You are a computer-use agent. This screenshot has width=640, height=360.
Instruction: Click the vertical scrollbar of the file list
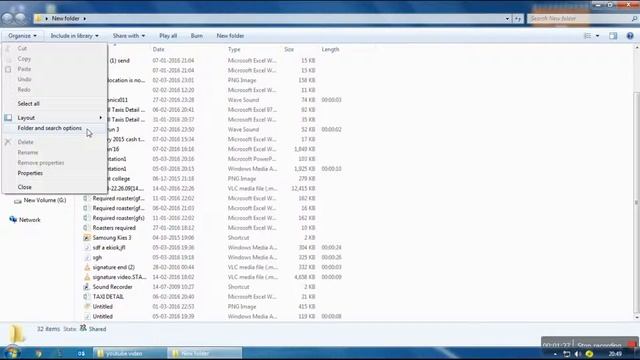[637, 202]
